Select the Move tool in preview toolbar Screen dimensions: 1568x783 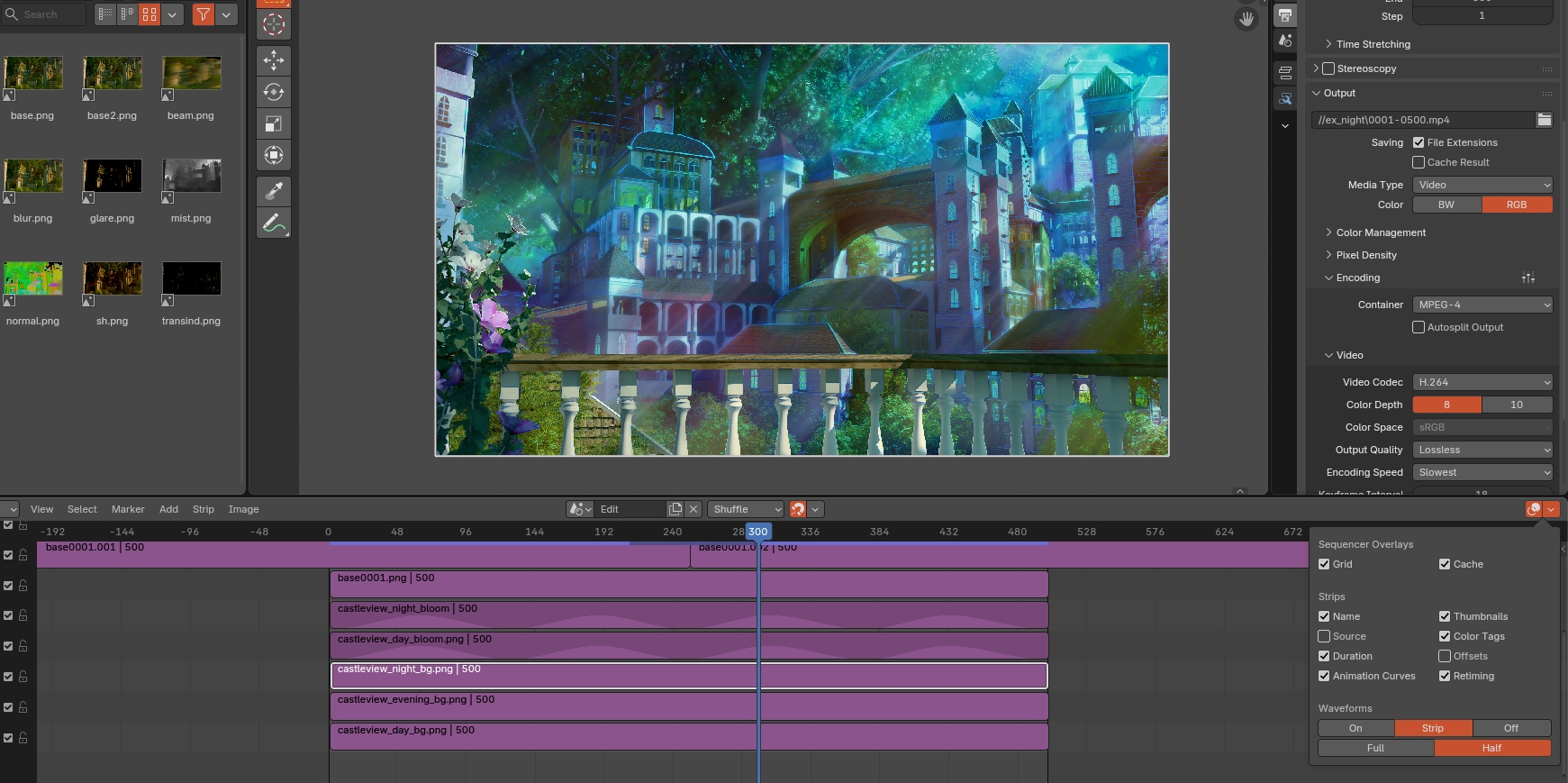[x=274, y=60]
